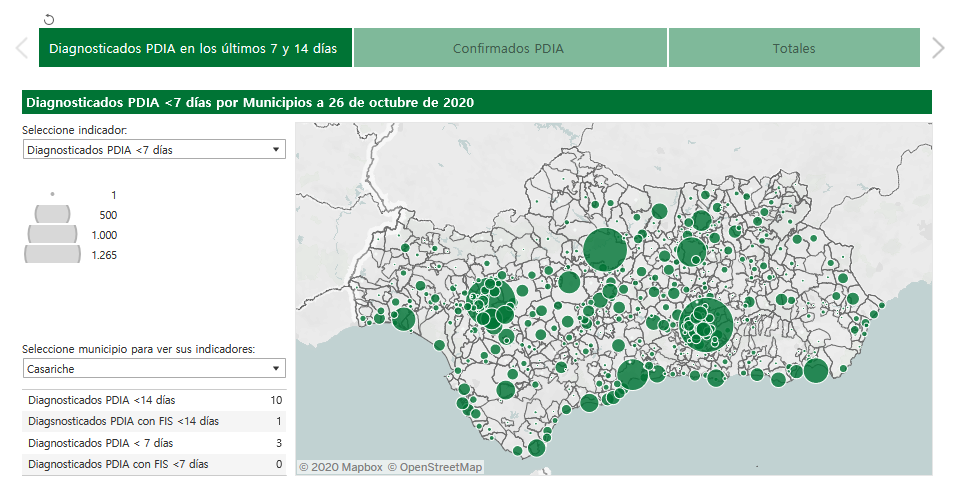Click the map title header bar
This screenshot has height=480, width=955.
click(476, 102)
